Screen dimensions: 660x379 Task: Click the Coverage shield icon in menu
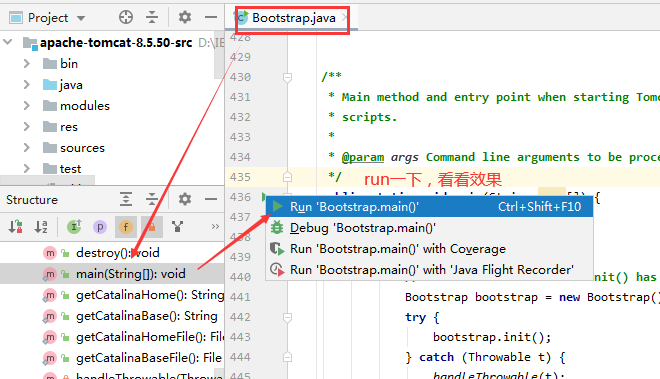(277, 249)
